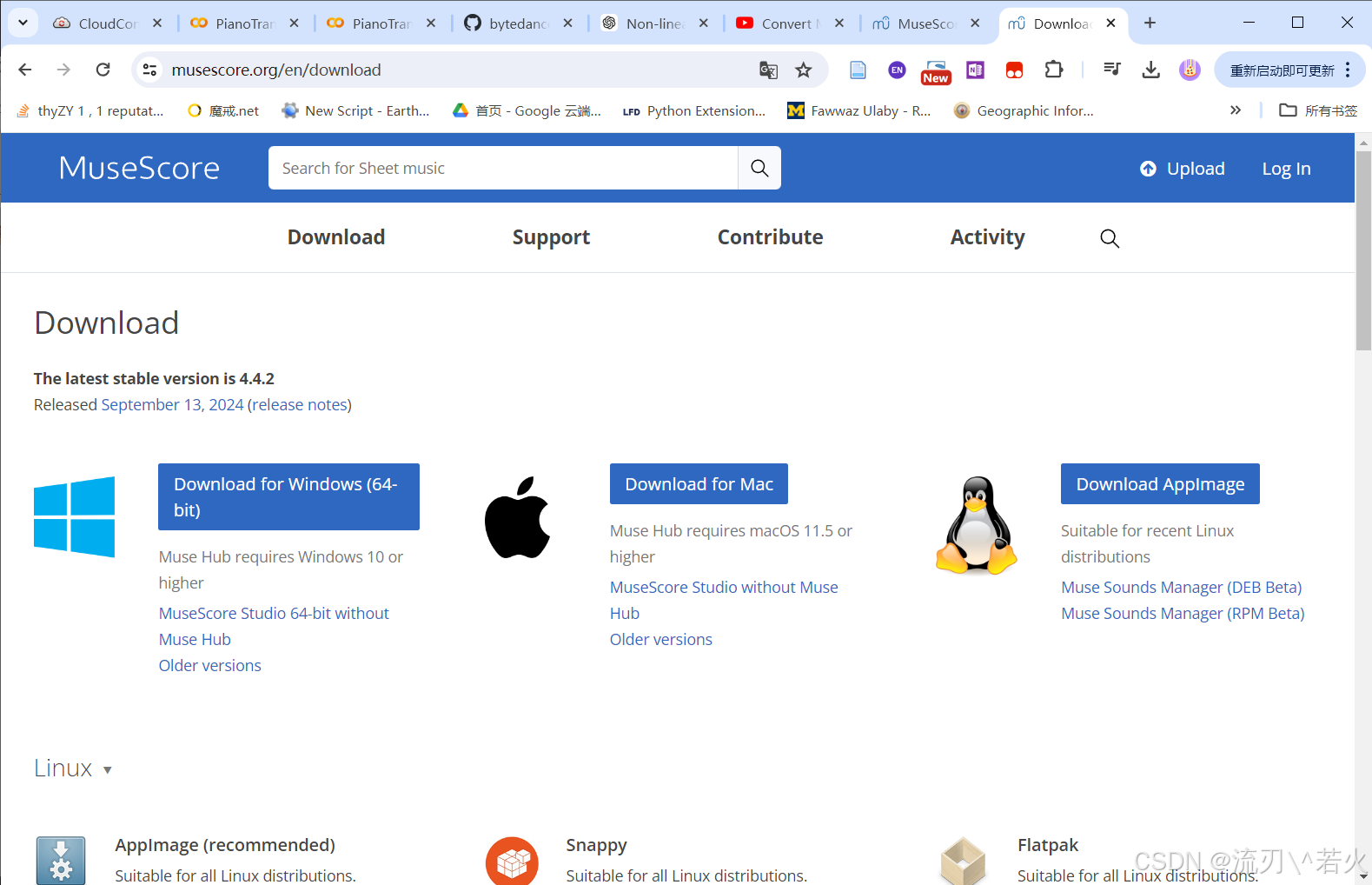
Task: Close the CloudConvert tab
Action: coord(157,23)
